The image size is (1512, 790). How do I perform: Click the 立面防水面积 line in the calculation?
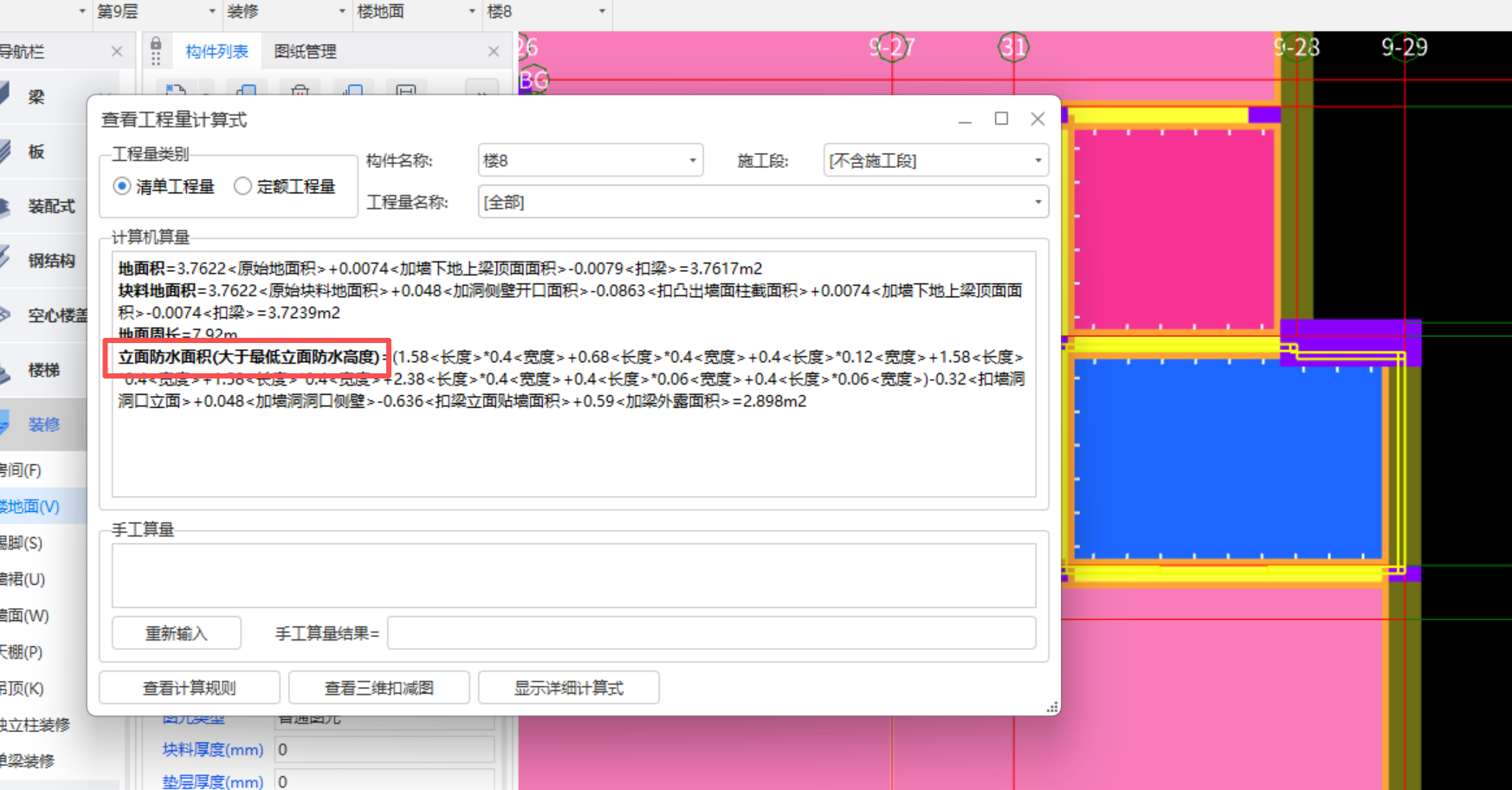572,379
